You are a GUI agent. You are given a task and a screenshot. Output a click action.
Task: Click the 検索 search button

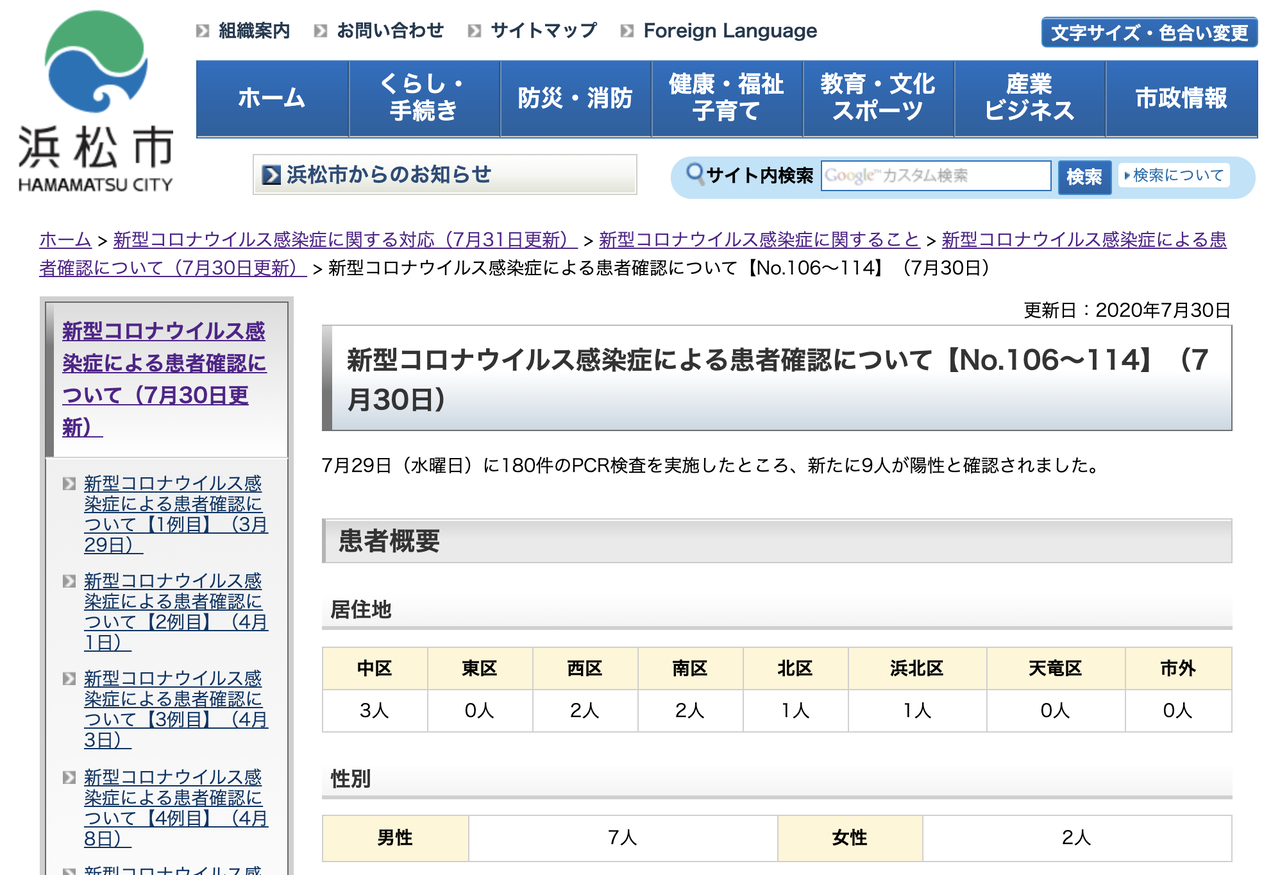[1084, 177]
